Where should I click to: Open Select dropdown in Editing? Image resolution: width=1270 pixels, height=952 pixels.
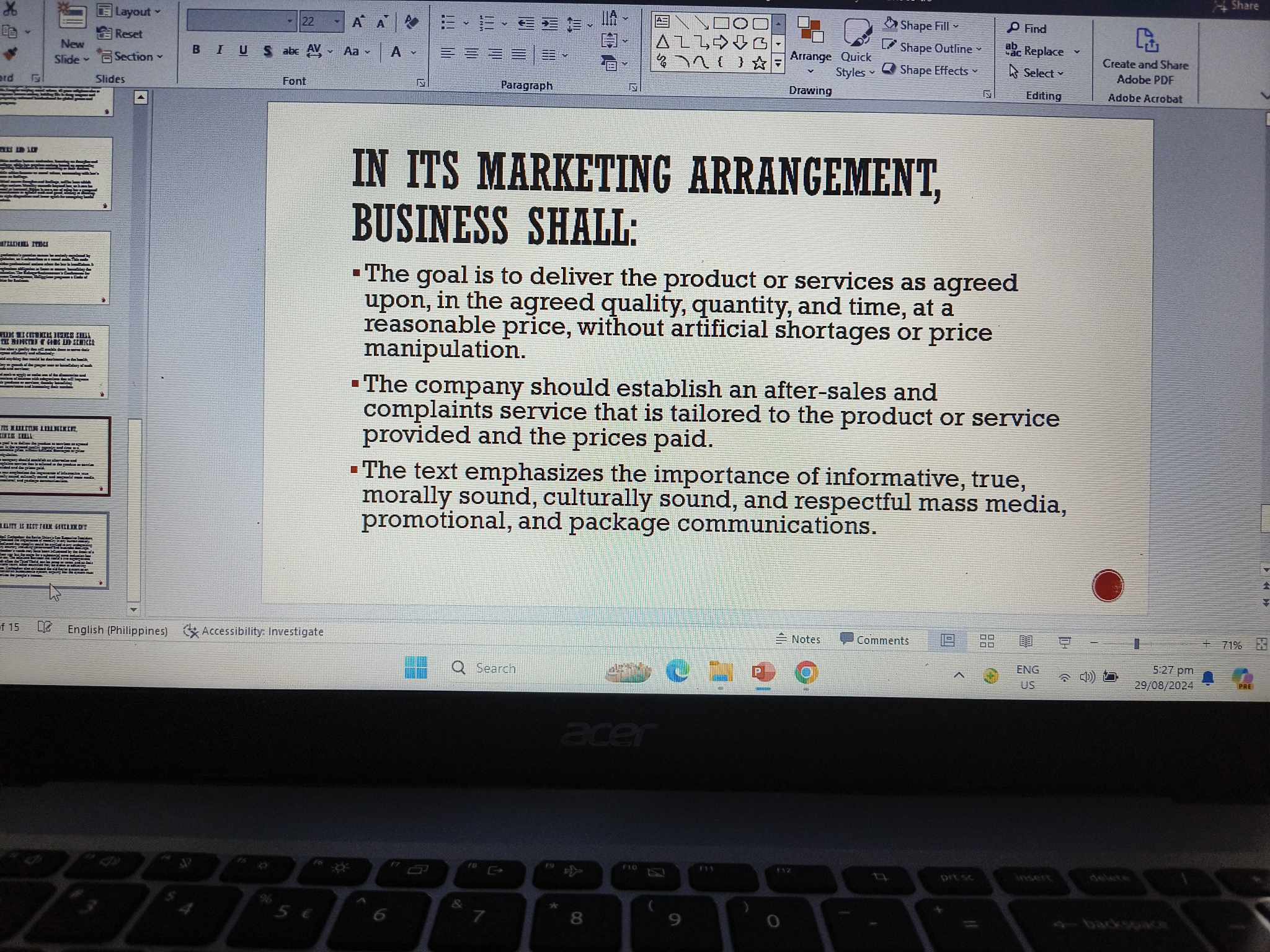click(1036, 73)
